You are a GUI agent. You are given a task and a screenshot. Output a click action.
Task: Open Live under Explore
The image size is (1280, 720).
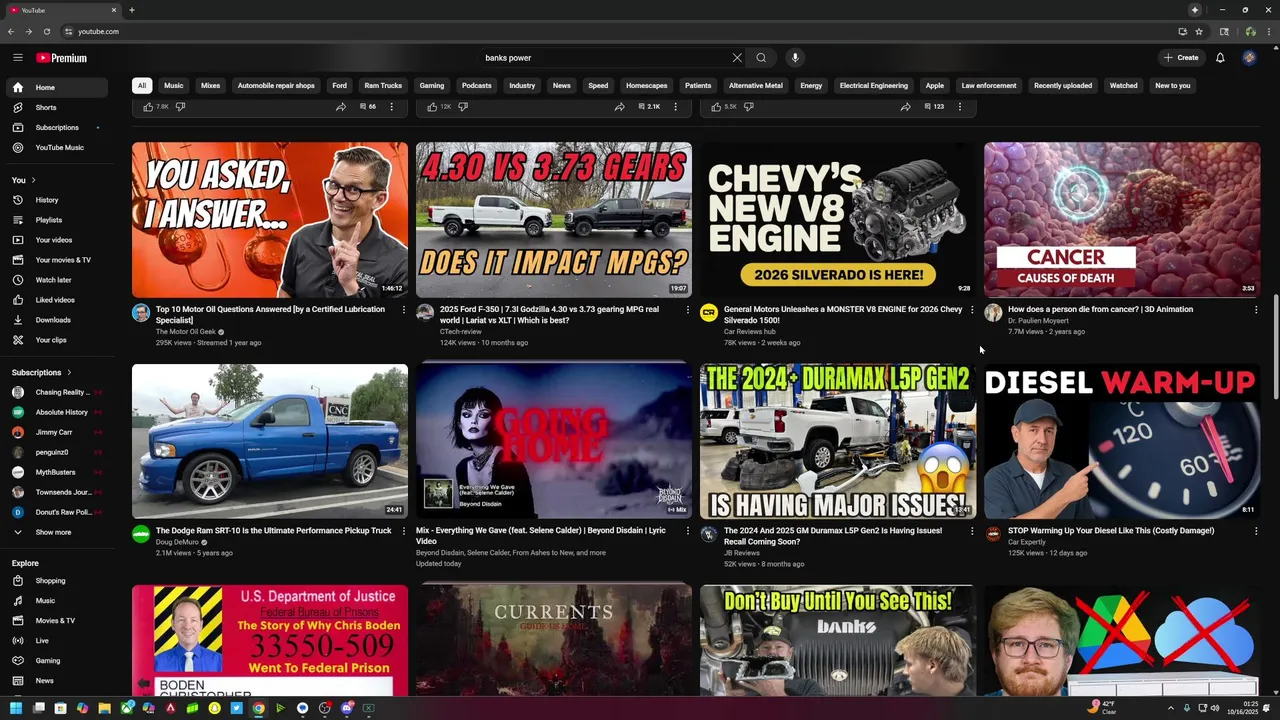click(x=56, y=641)
